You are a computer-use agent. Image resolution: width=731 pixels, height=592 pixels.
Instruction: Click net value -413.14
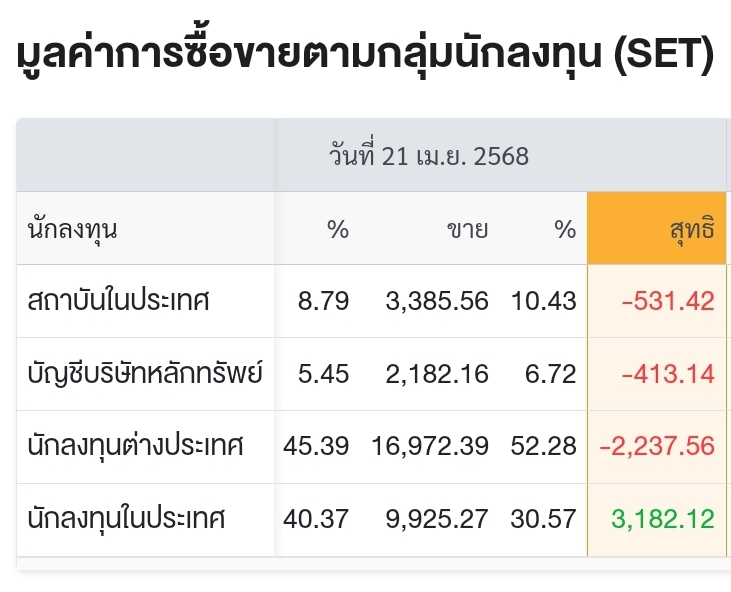coord(668,374)
